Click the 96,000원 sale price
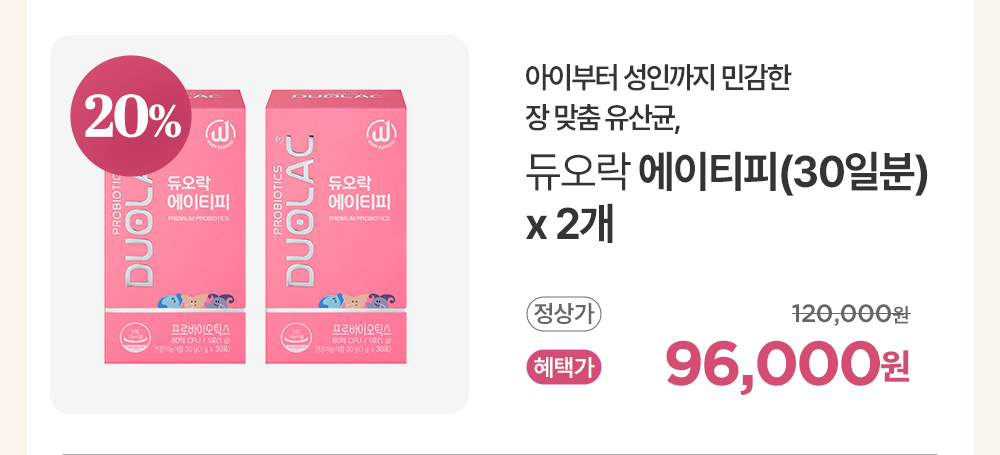Viewport: 1000px width, 455px height. click(788, 364)
